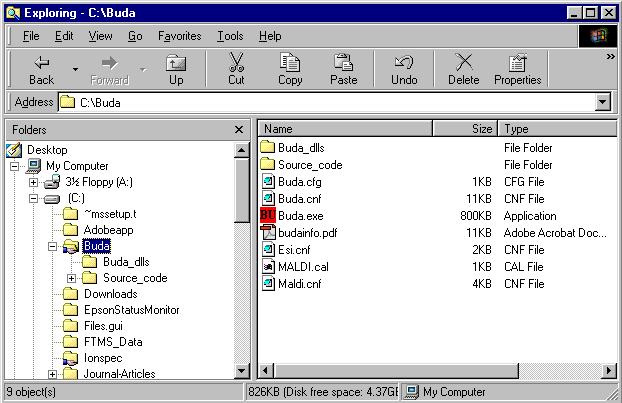Select the 3½ Floppy (A:) drive icon
This screenshot has height=403, width=622.
pos(52,182)
